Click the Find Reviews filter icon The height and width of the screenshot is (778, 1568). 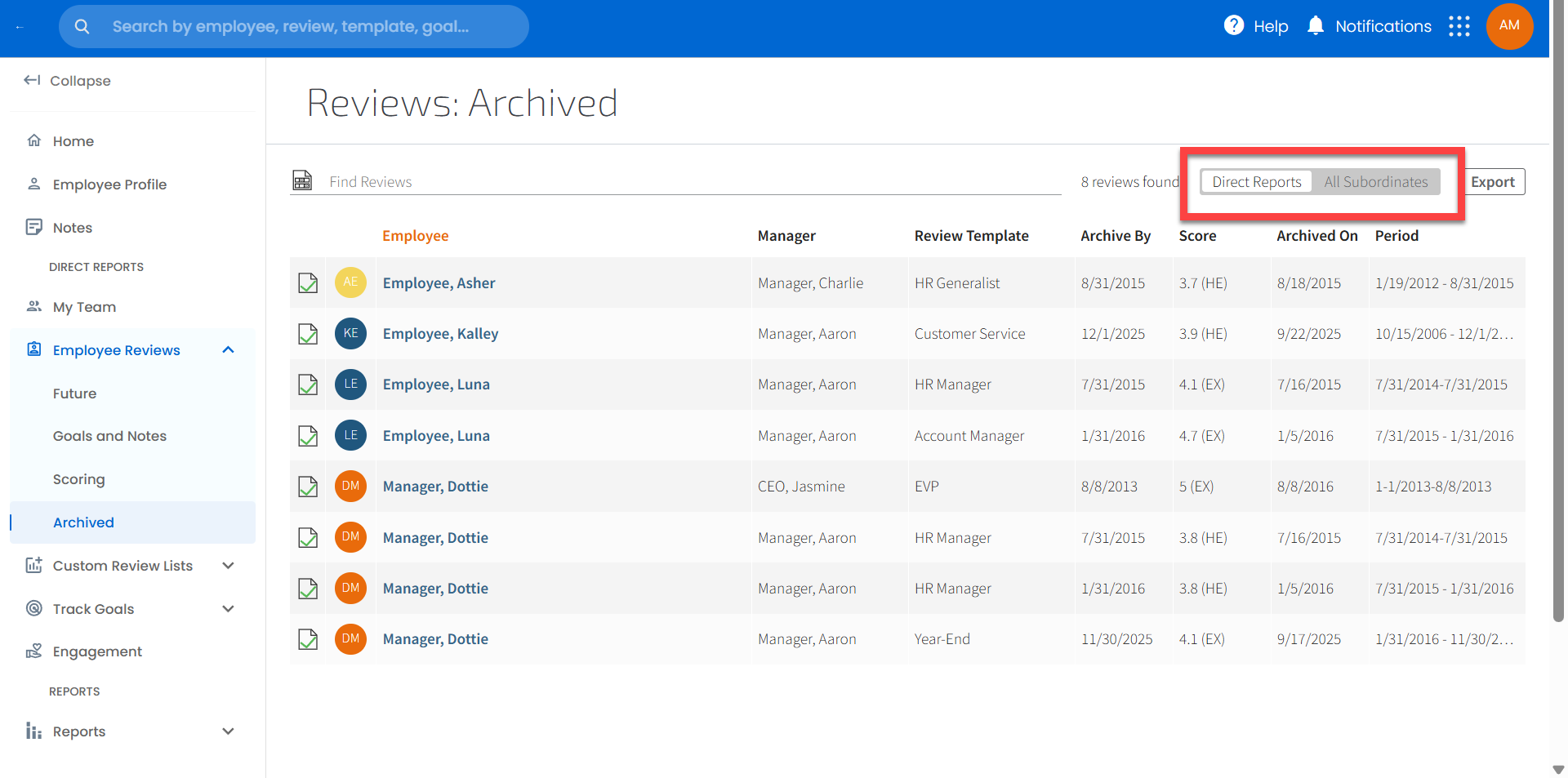point(302,180)
